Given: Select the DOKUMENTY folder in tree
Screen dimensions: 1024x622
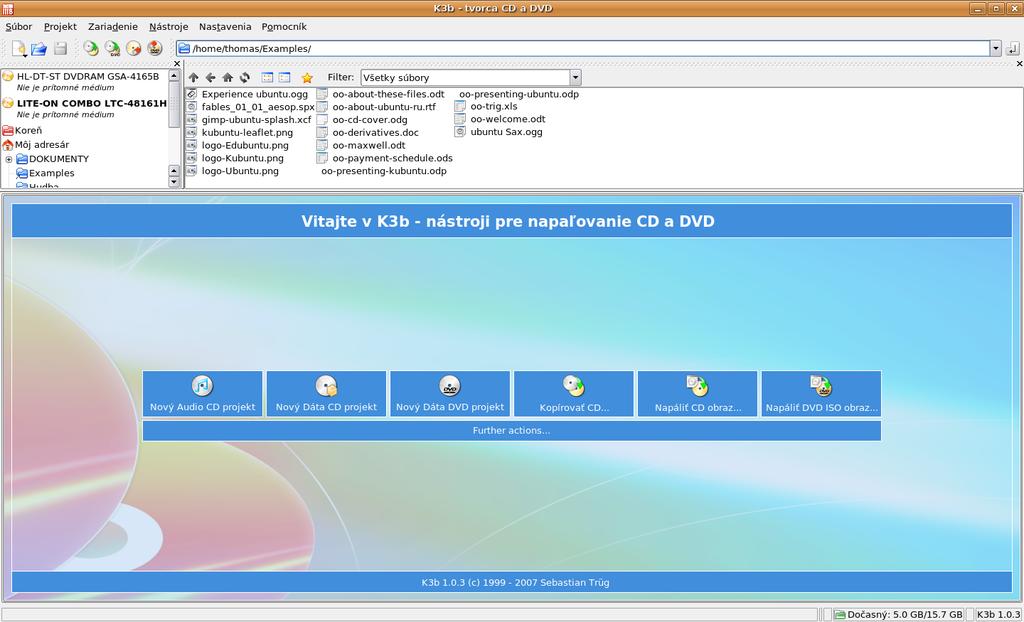Looking at the screenshot, I should 59,159.
